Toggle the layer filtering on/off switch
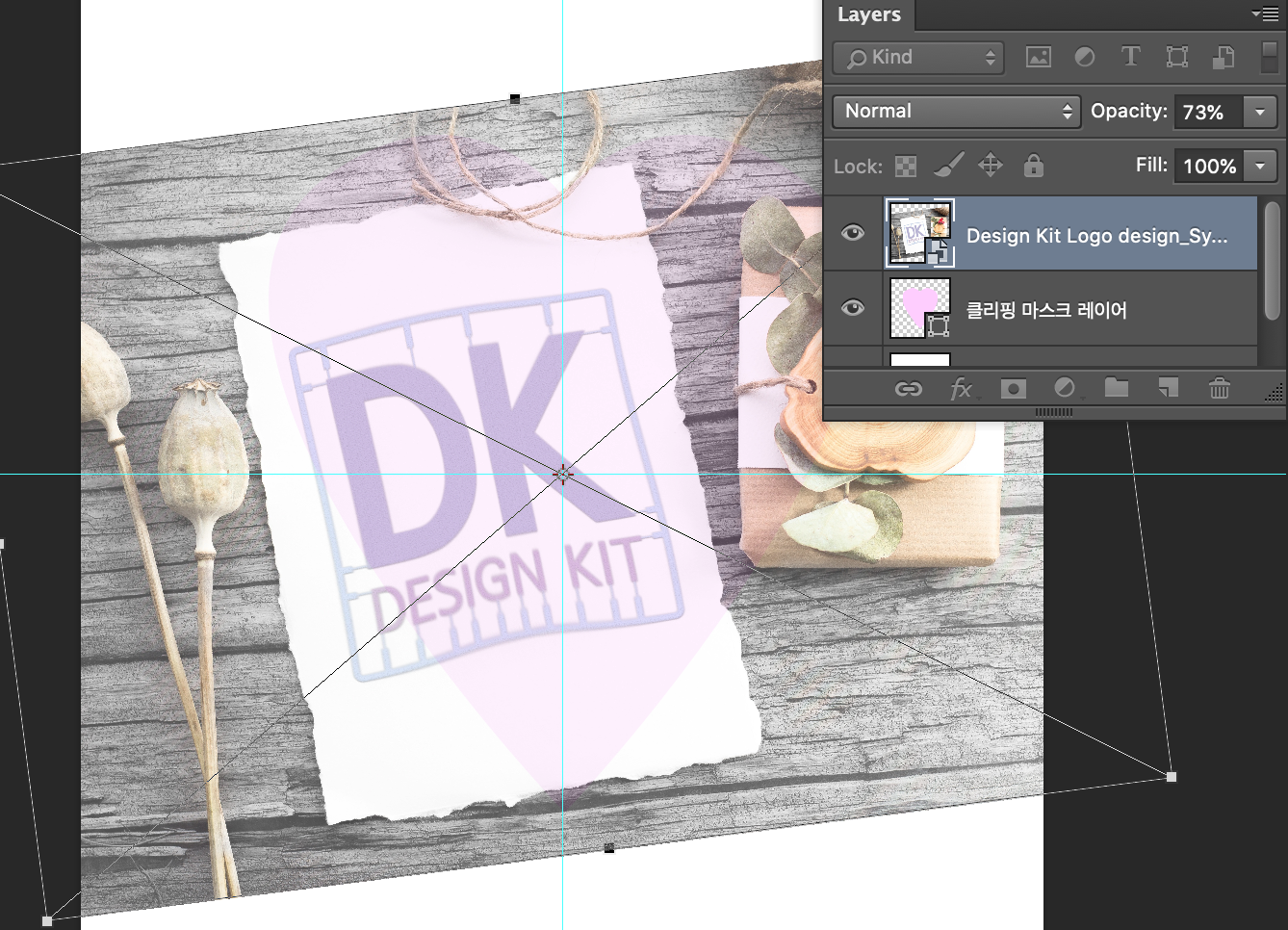Screen dimensions: 1288x930 tap(1270, 57)
